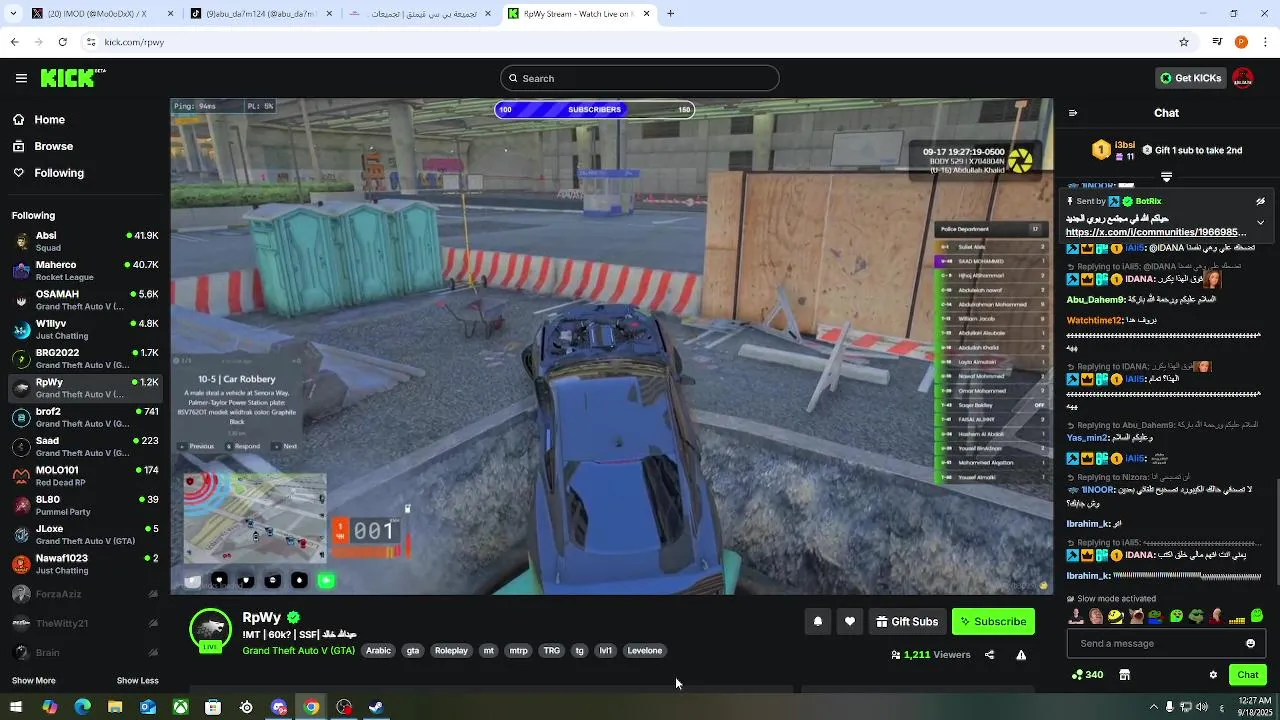This screenshot has height=720, width=1280.
Task: Open the chat shop icon
Action: [1124, 675]
